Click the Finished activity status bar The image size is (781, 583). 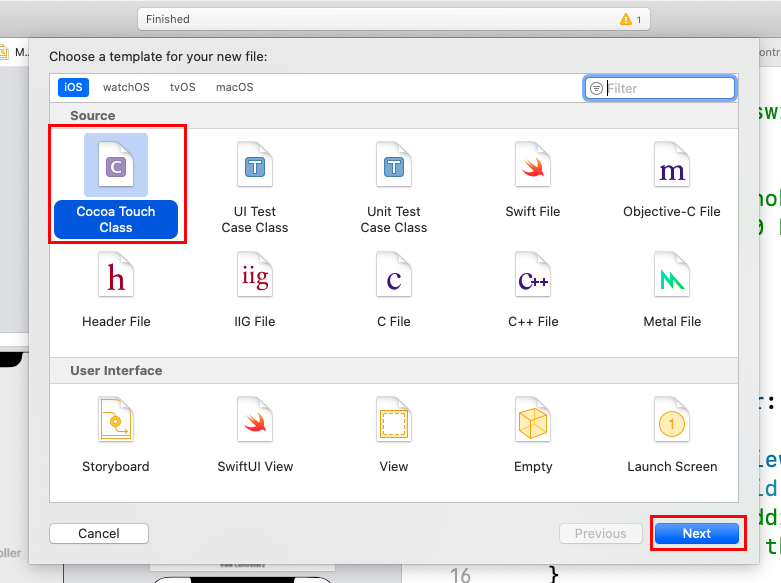[x=393, y=19]
